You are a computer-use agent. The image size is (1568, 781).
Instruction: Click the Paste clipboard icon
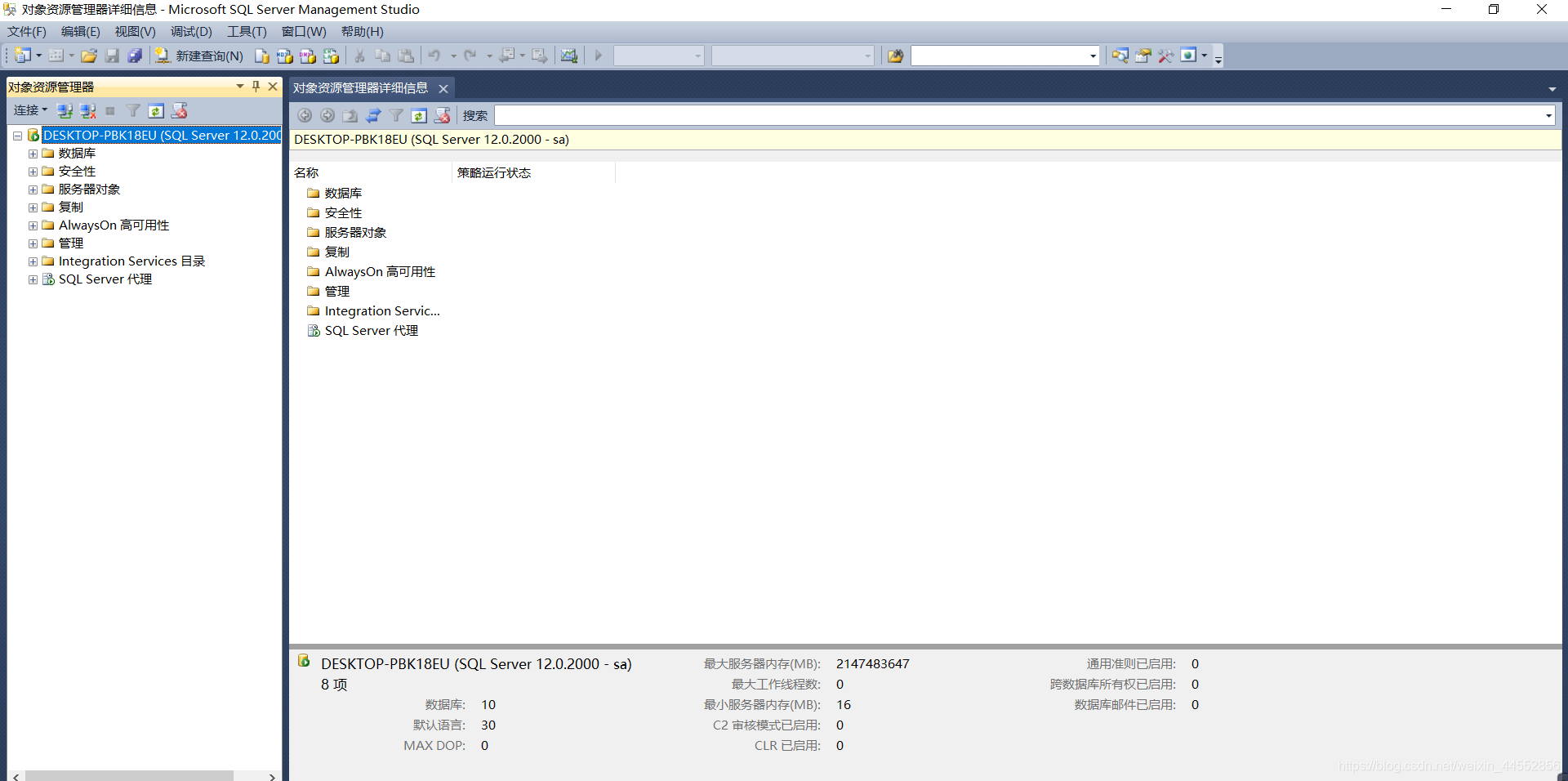[x=406, y=56]
